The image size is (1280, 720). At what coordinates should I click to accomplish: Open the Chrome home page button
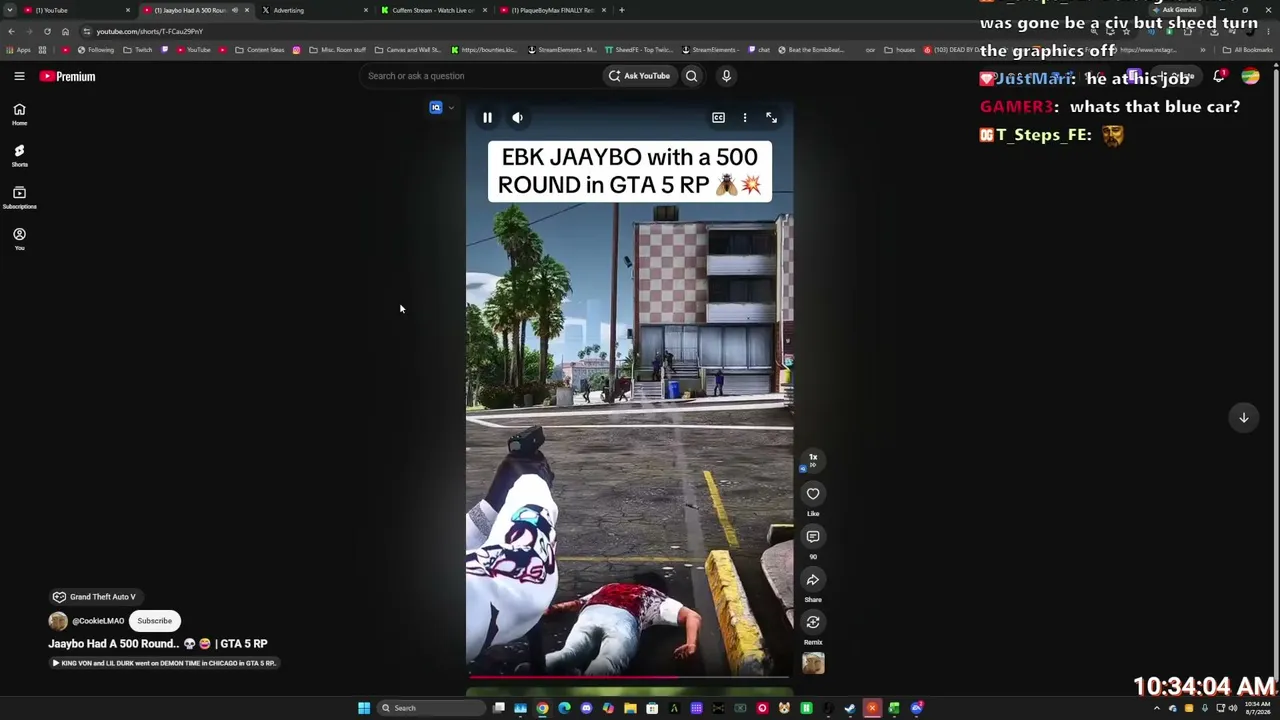(x=65, y=31)
